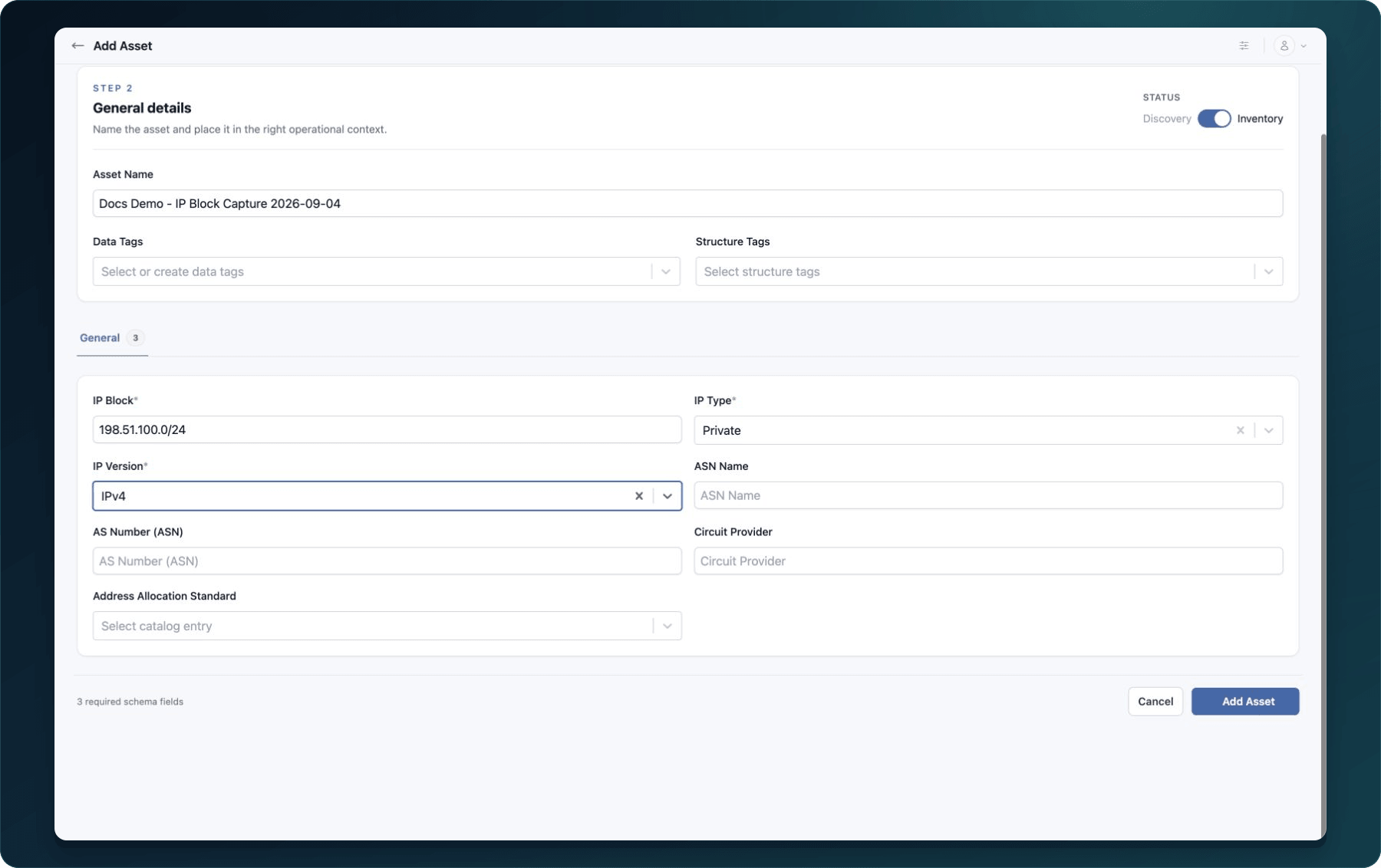Image resolution: width=1381 pixels, height=868 pixels.
Task: Clear the IP Type Private selection
Action: coord(1240,430)
